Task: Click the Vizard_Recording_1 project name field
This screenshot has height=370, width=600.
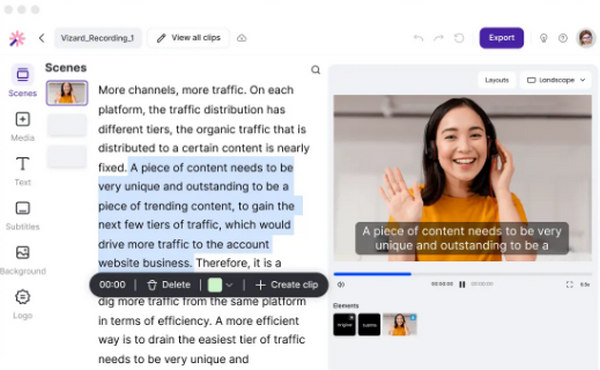Action: 98,38
